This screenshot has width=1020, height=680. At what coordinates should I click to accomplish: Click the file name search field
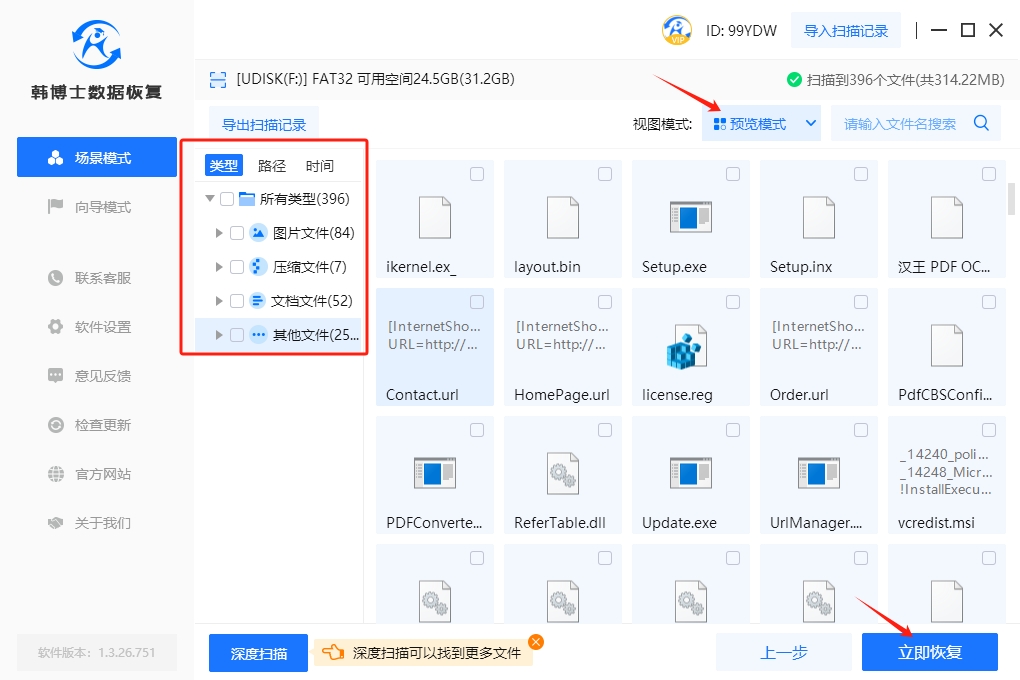(x=899, y=124)
